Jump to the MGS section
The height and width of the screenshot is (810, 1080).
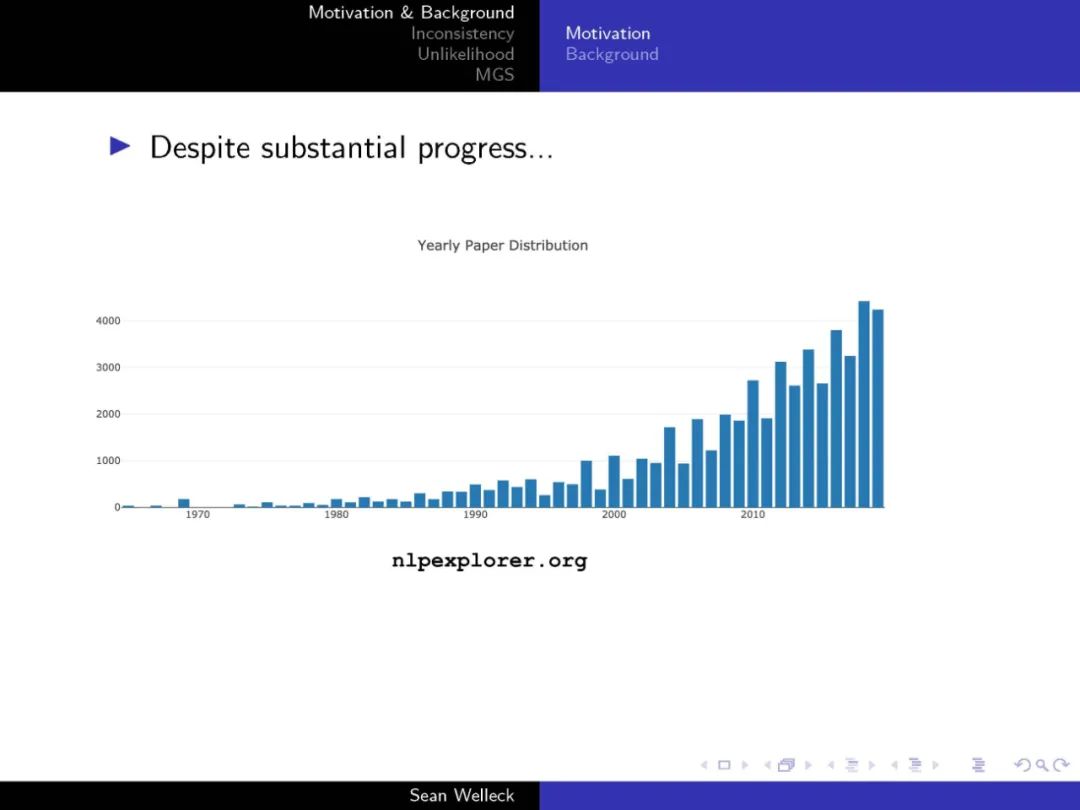click(494, 75)
